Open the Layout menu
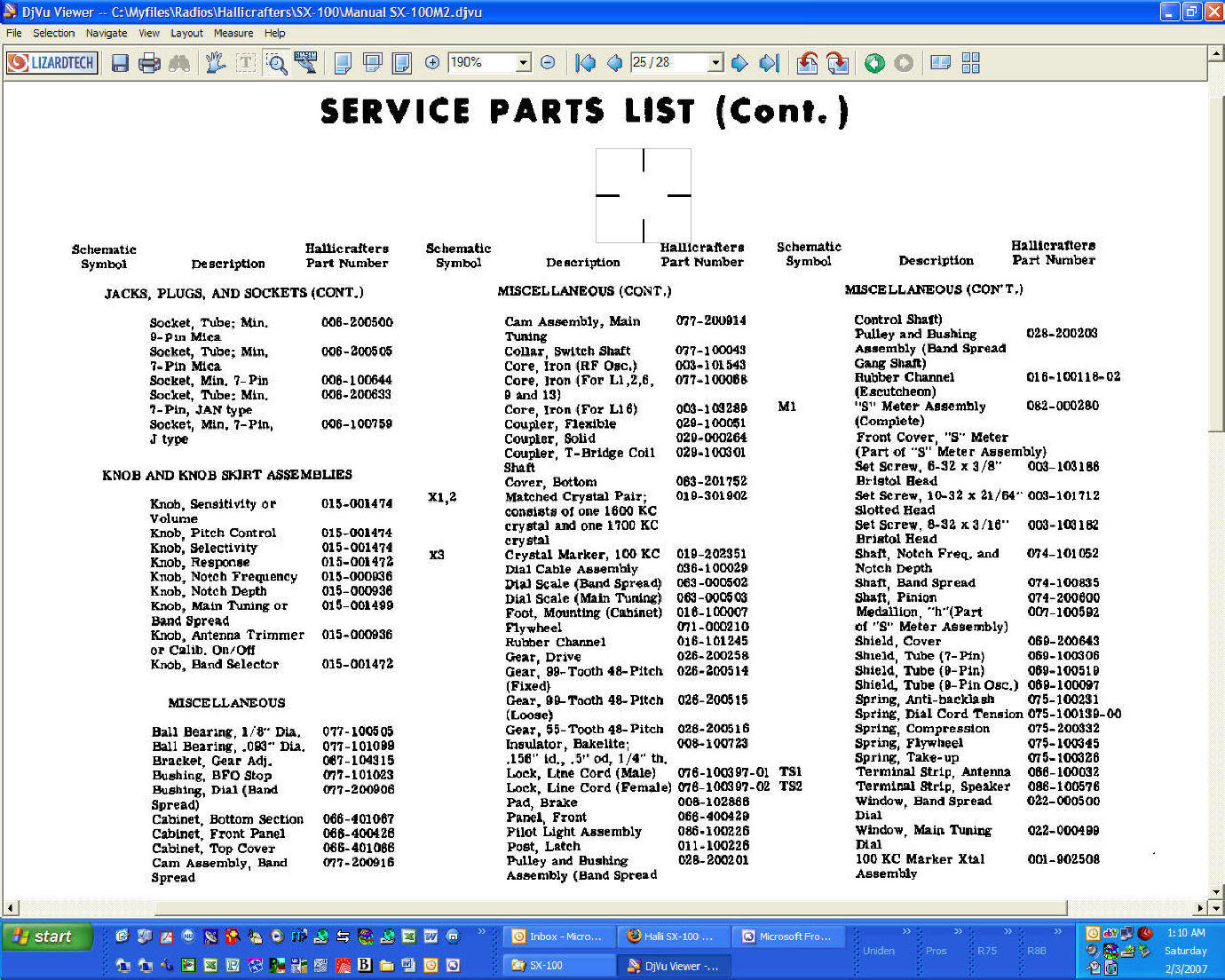1225x980 pixels. coord(186,33)
